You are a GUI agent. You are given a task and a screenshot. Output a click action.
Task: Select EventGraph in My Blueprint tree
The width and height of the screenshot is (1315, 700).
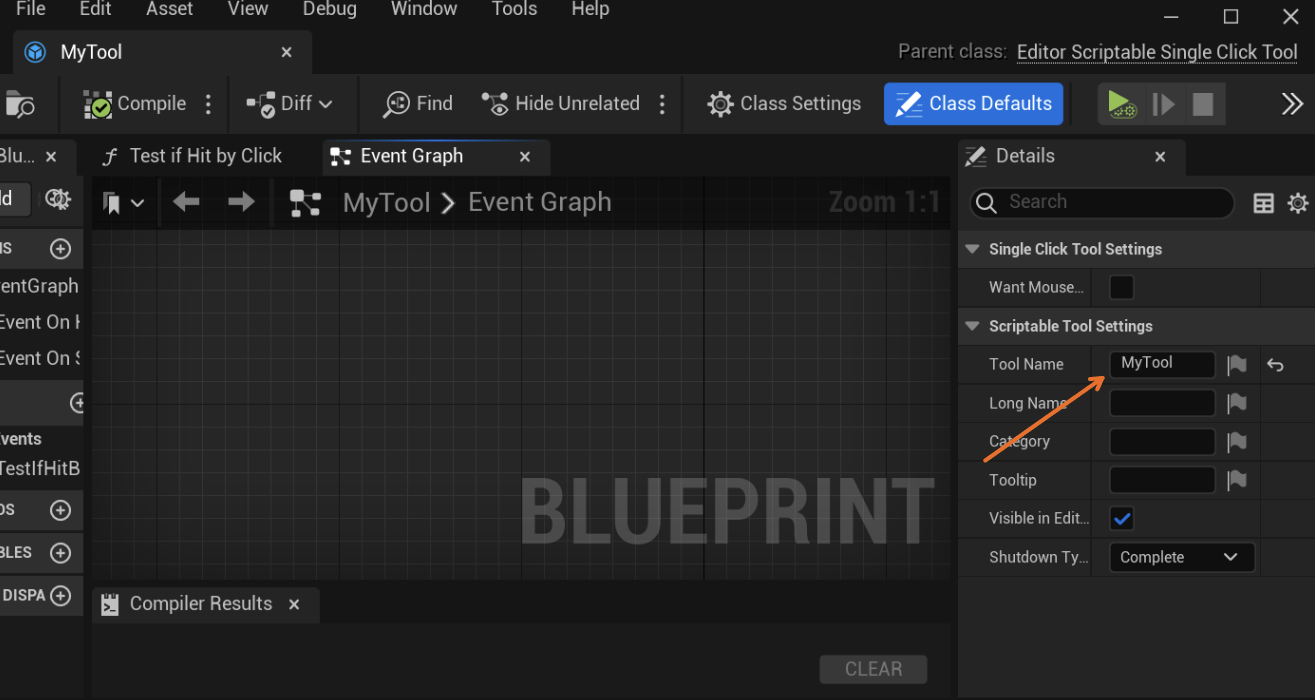pos(39,286)
